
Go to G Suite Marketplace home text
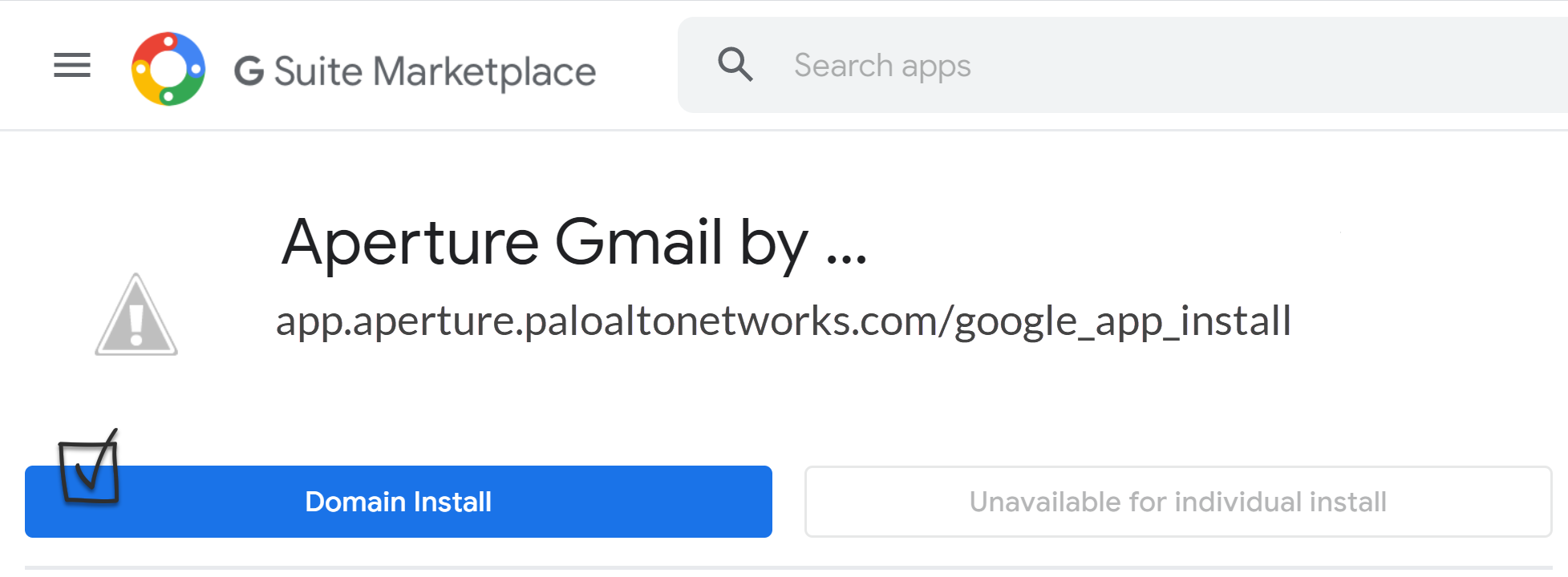coord(415,71)
